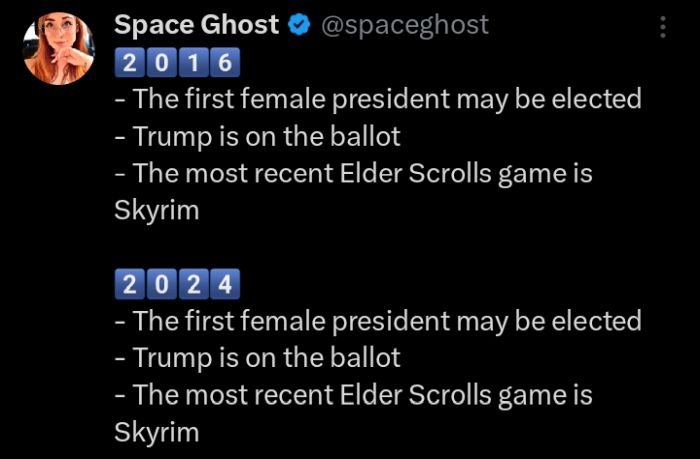
Task: Click Trump on the ballot line under 2016
Action: click(x=258, y=136)
